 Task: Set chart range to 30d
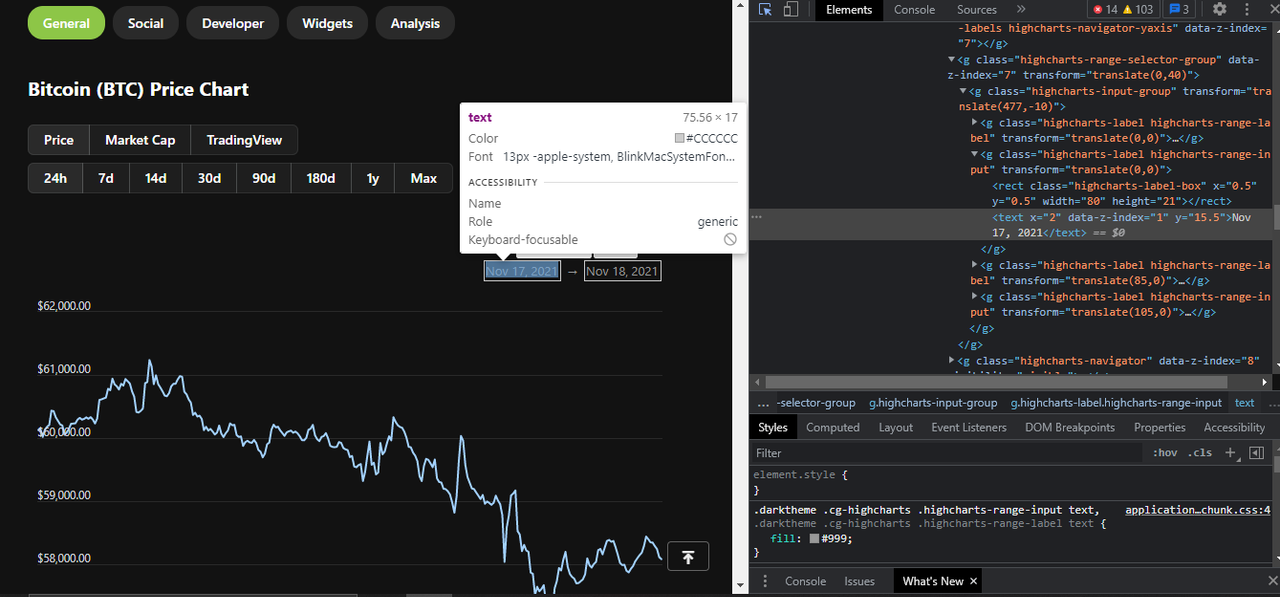pyautogui.click(x=209, y=178)
